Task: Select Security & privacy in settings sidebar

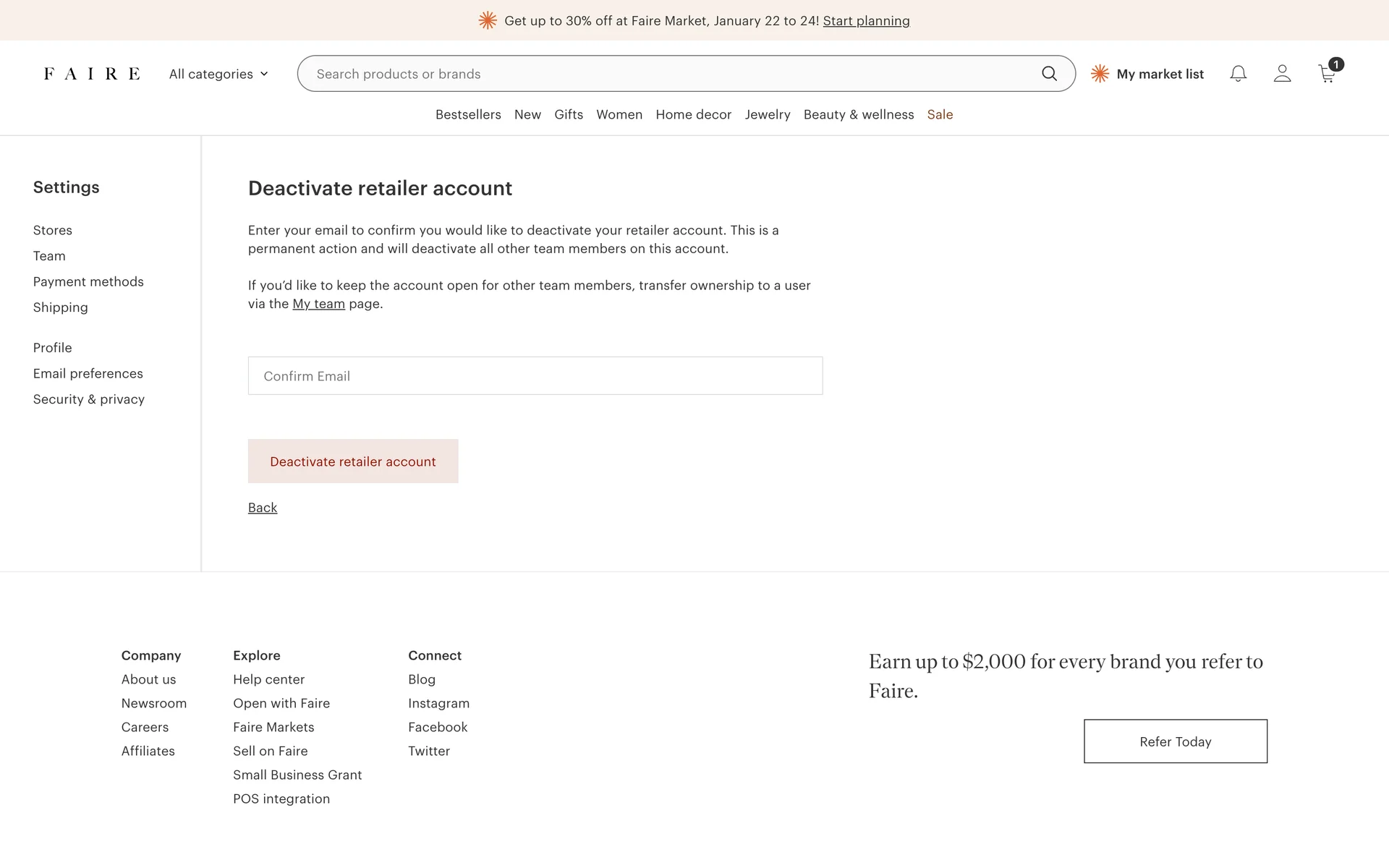Action: 89,399
